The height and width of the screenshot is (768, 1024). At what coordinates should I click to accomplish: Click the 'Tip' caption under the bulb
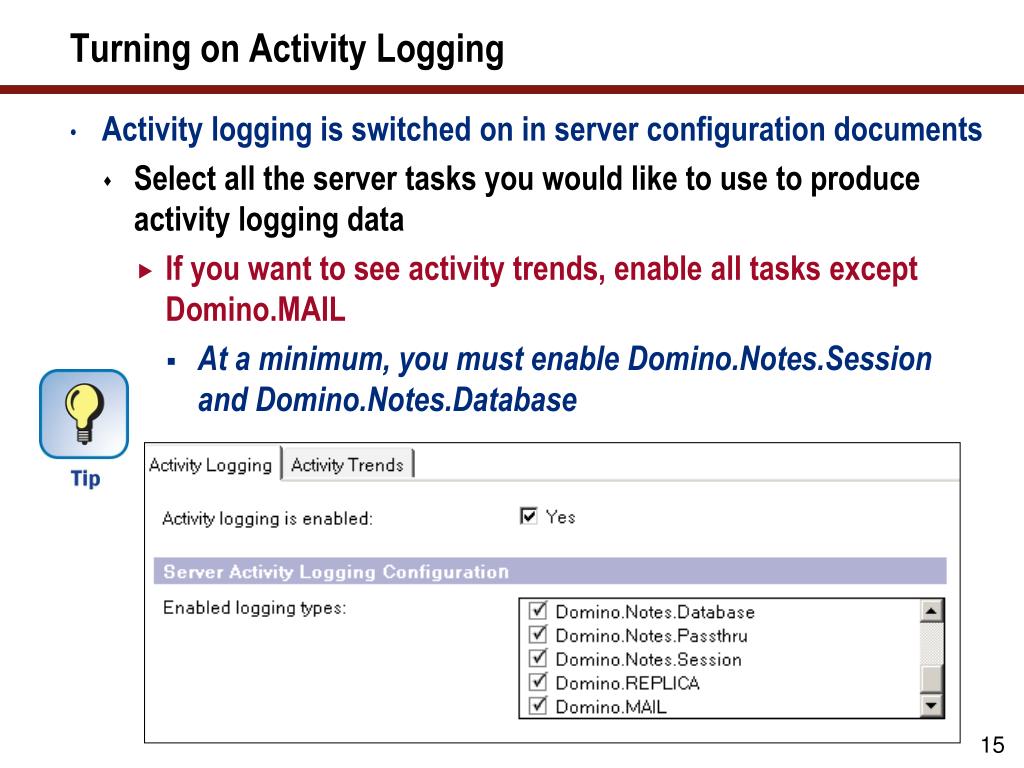click(86, 478)
